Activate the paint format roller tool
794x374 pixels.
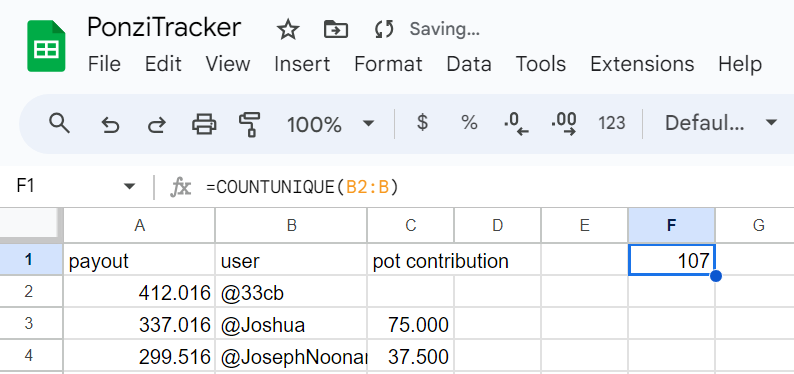tap(250, 124)
